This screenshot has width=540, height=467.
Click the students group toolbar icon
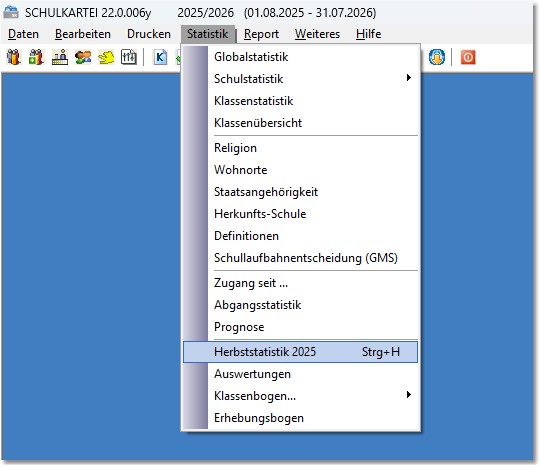[14, 57]
